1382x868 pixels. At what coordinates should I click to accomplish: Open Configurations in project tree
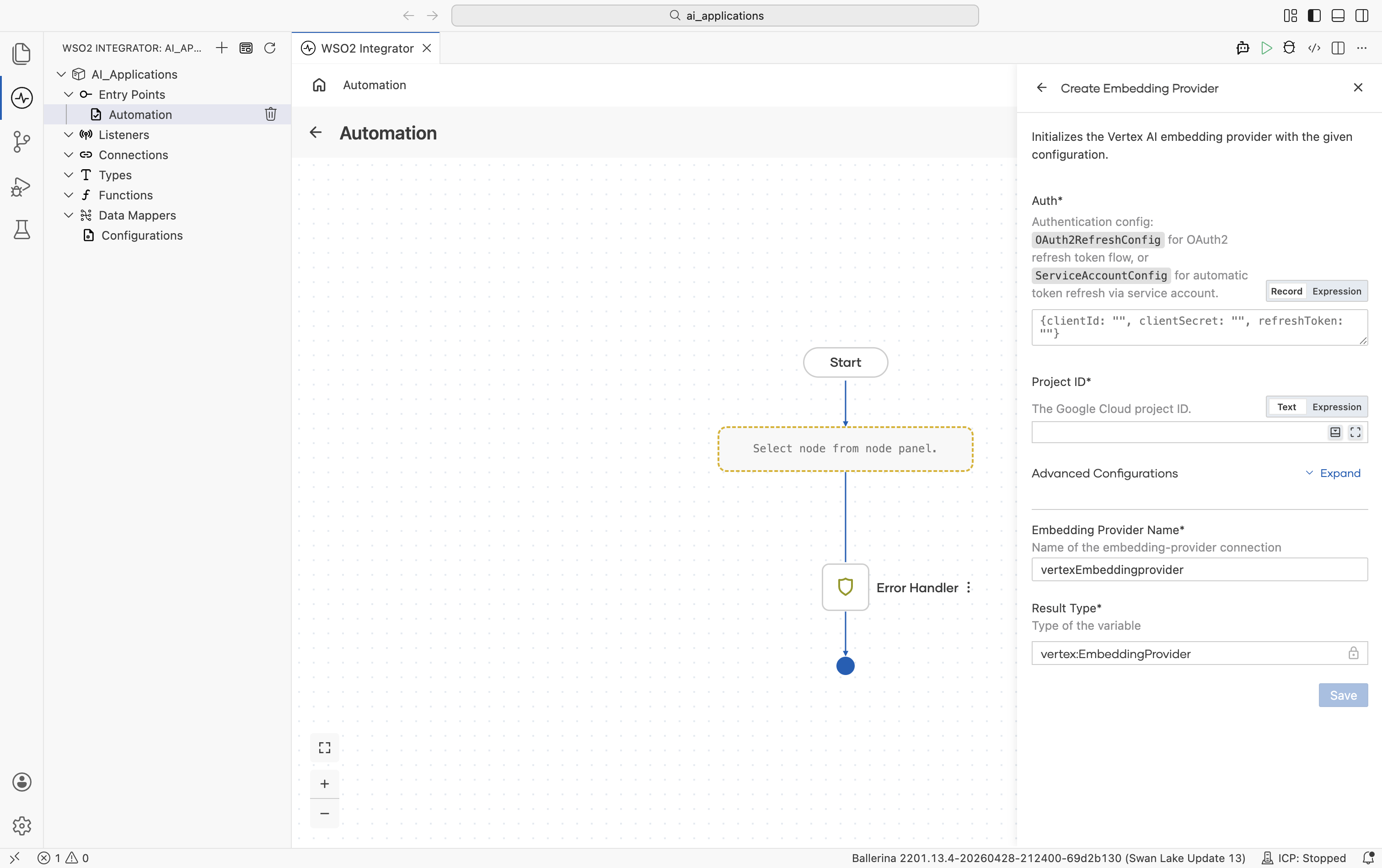pyautogui.click(x=142, y=236)
